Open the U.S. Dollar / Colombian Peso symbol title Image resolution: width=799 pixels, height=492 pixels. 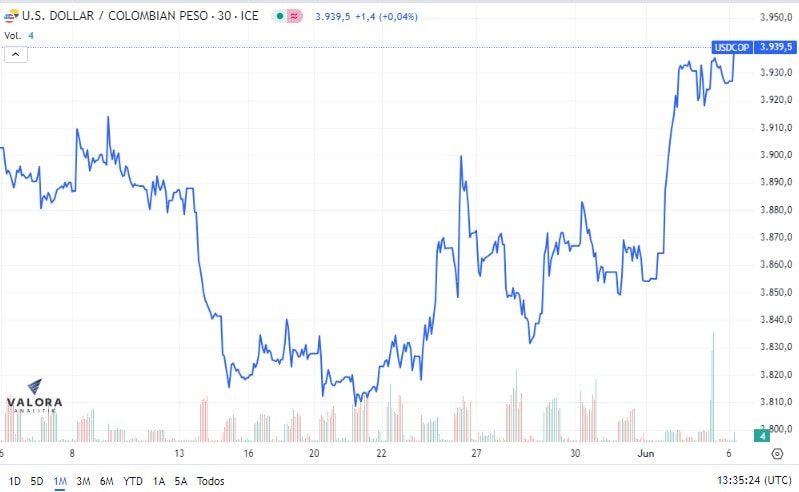(140, 16)
